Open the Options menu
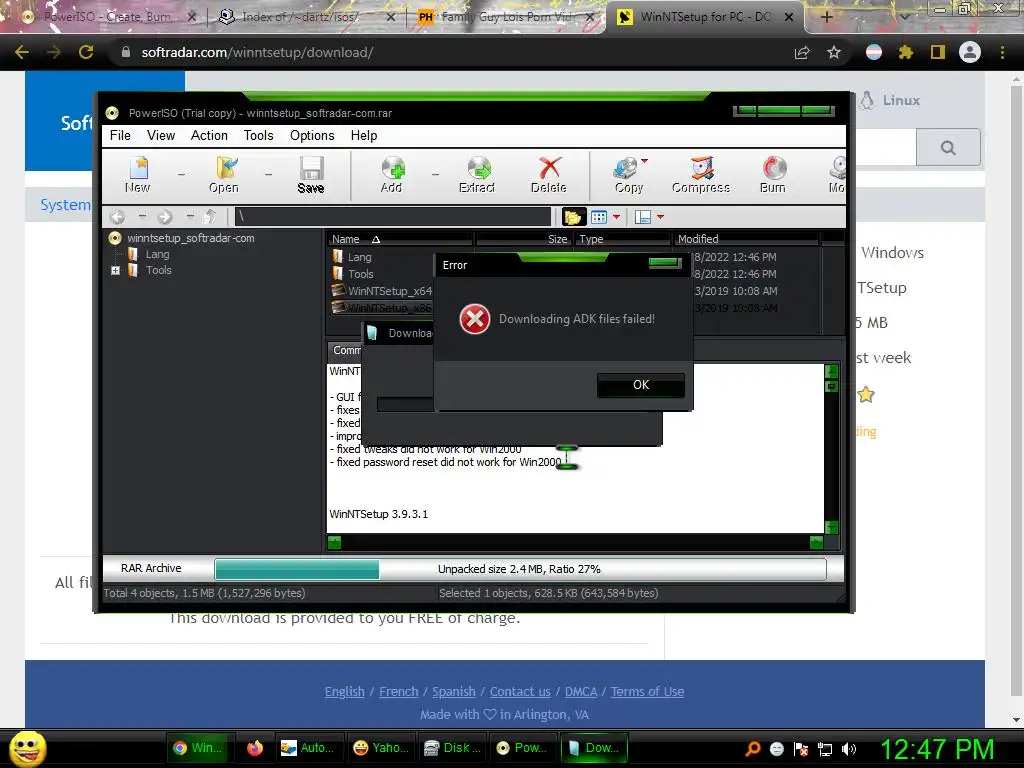The height and width of the screenshot is (768, 1024). point(312,135)
